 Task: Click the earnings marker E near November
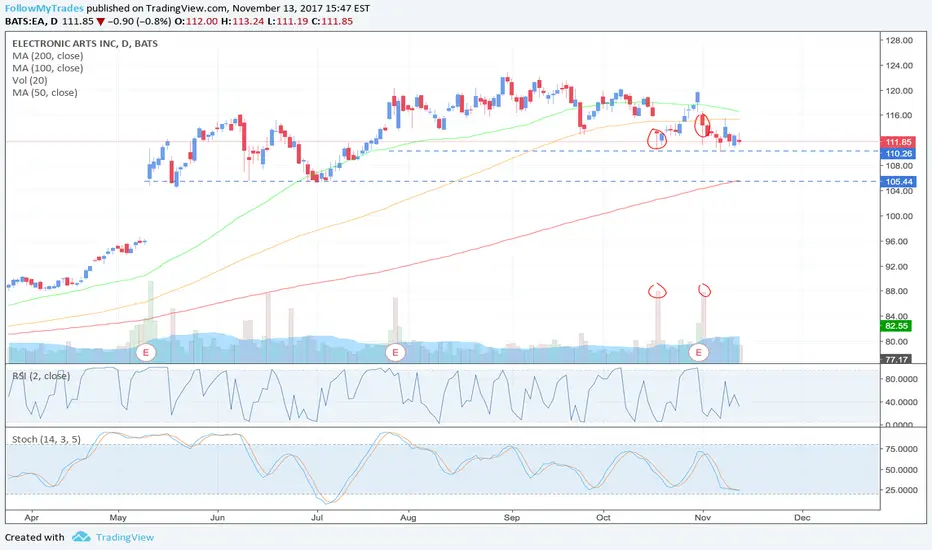(x=698, y=353)
